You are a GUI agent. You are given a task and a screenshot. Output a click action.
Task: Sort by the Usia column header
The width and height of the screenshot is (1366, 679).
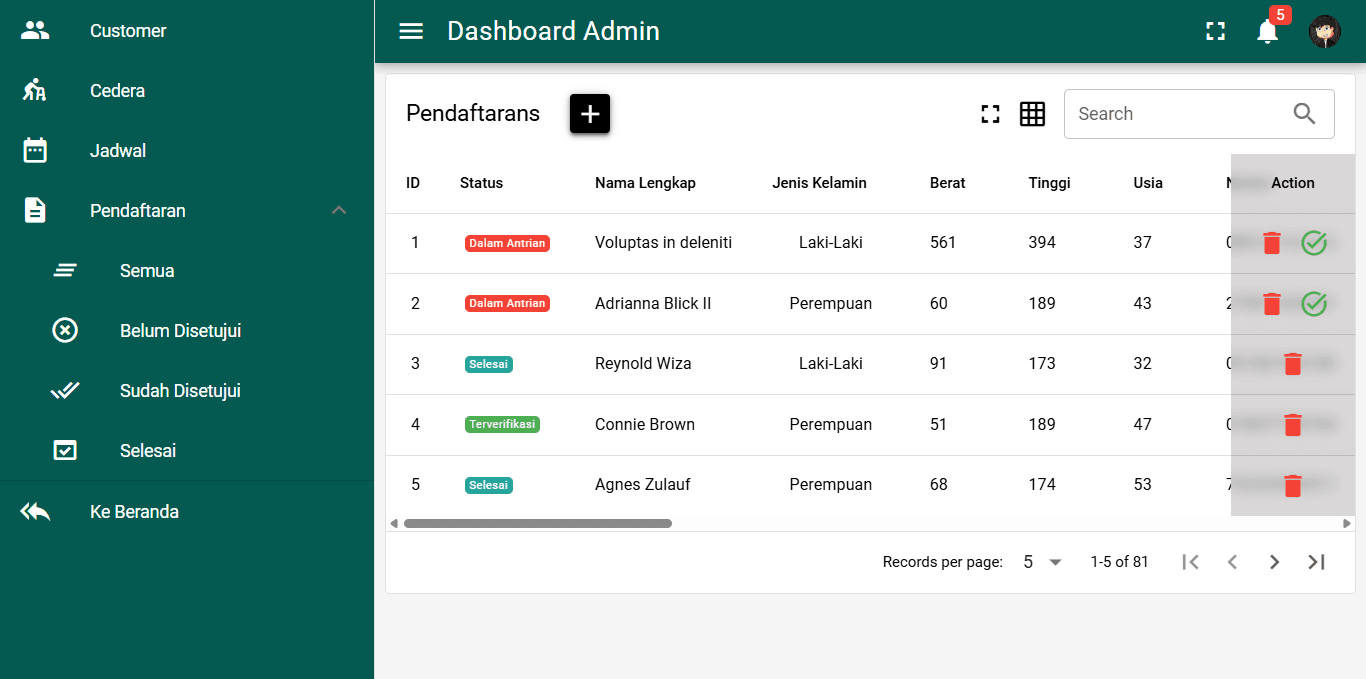pyautogui.click(x=1148, y=183)
